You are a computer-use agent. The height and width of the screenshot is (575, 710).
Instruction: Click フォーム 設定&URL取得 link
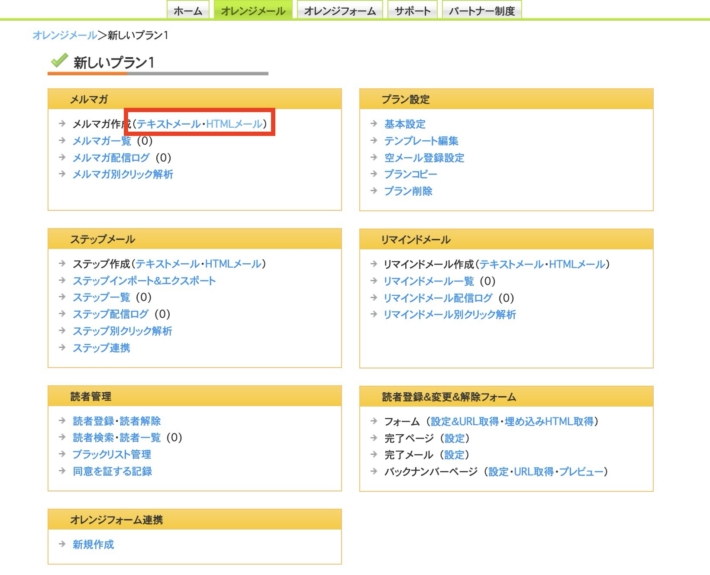click(465, 421)
